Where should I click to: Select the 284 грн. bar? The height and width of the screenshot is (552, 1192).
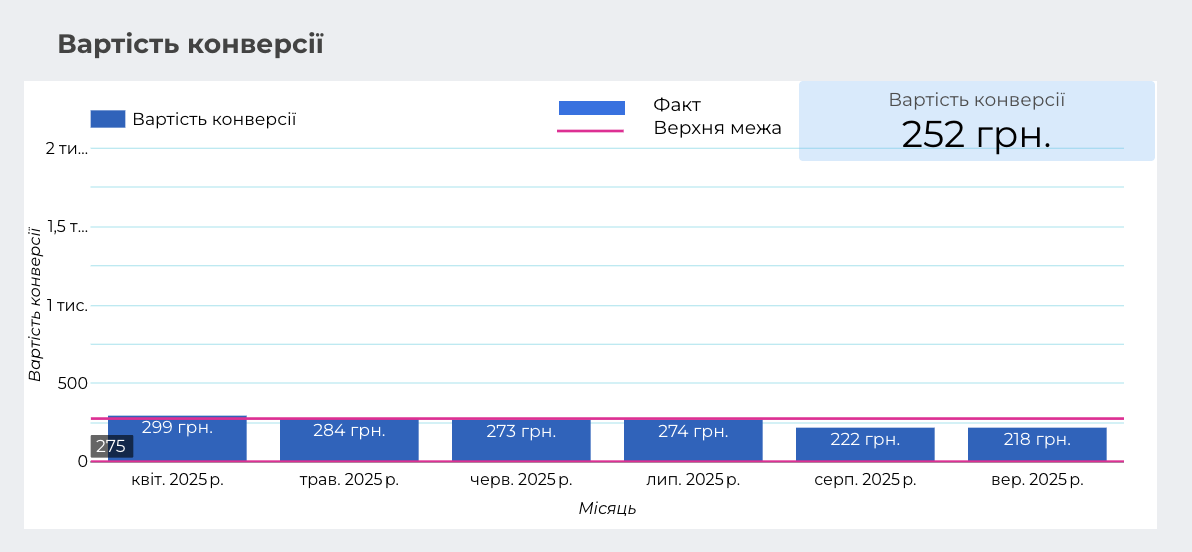(349, 441)
